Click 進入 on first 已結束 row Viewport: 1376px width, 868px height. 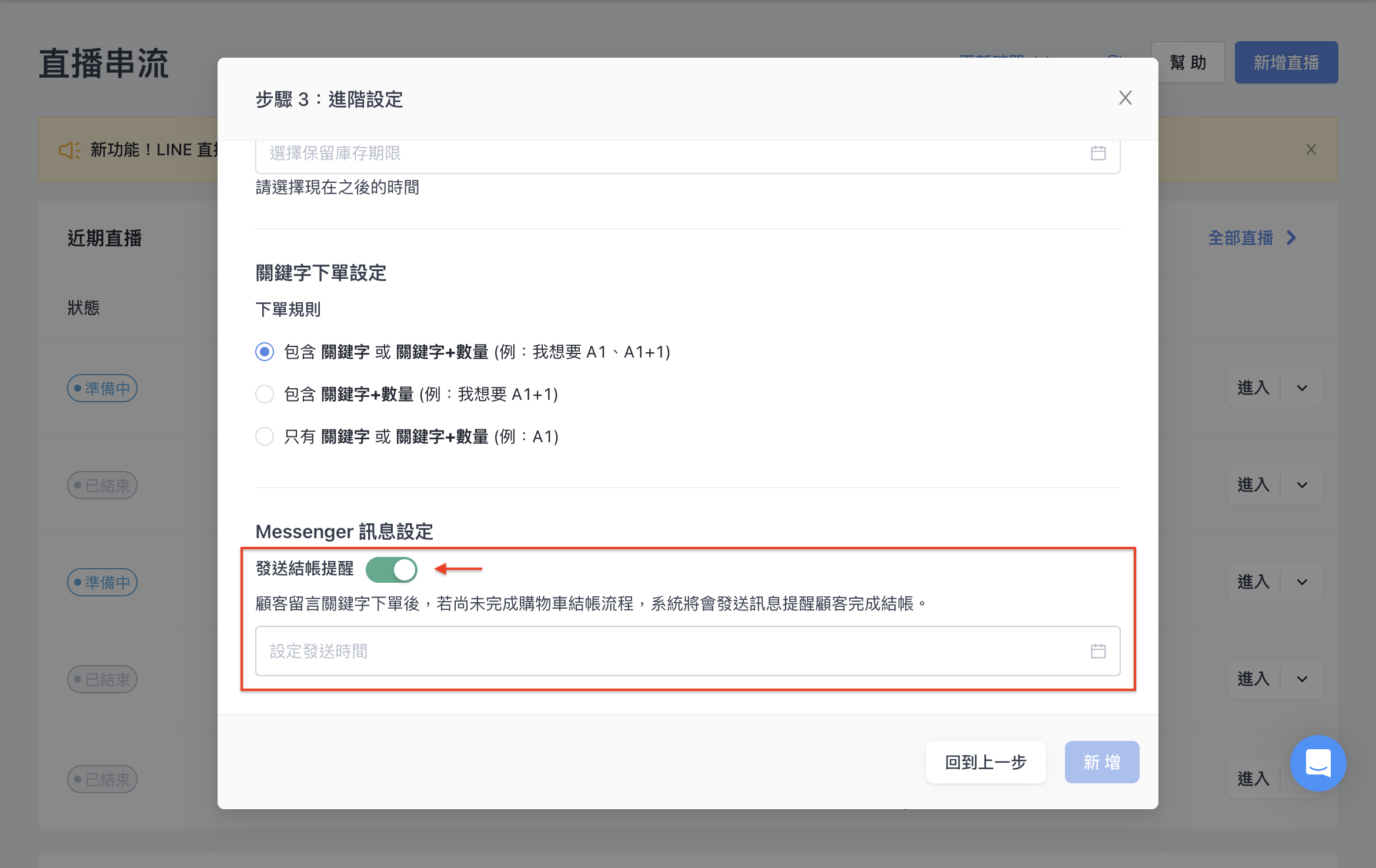(1253, 485)
